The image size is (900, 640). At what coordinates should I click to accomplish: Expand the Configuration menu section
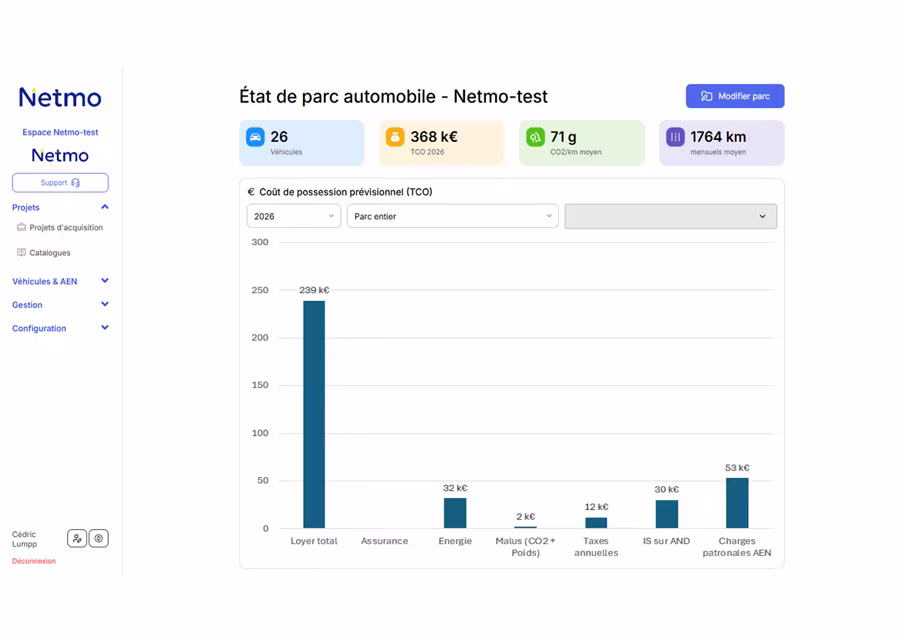click(x=104, y=328)
